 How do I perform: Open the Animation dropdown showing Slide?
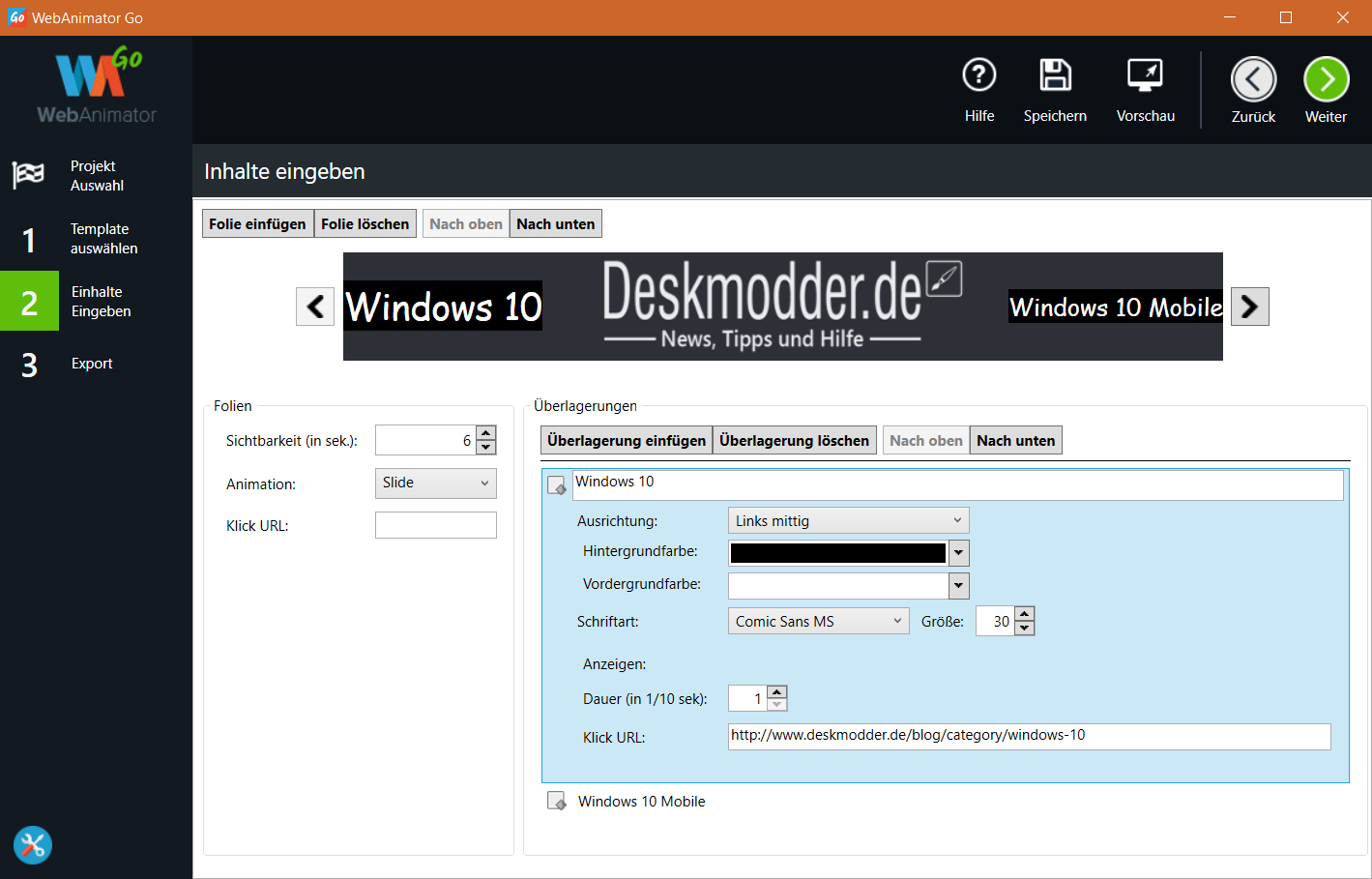436,483
